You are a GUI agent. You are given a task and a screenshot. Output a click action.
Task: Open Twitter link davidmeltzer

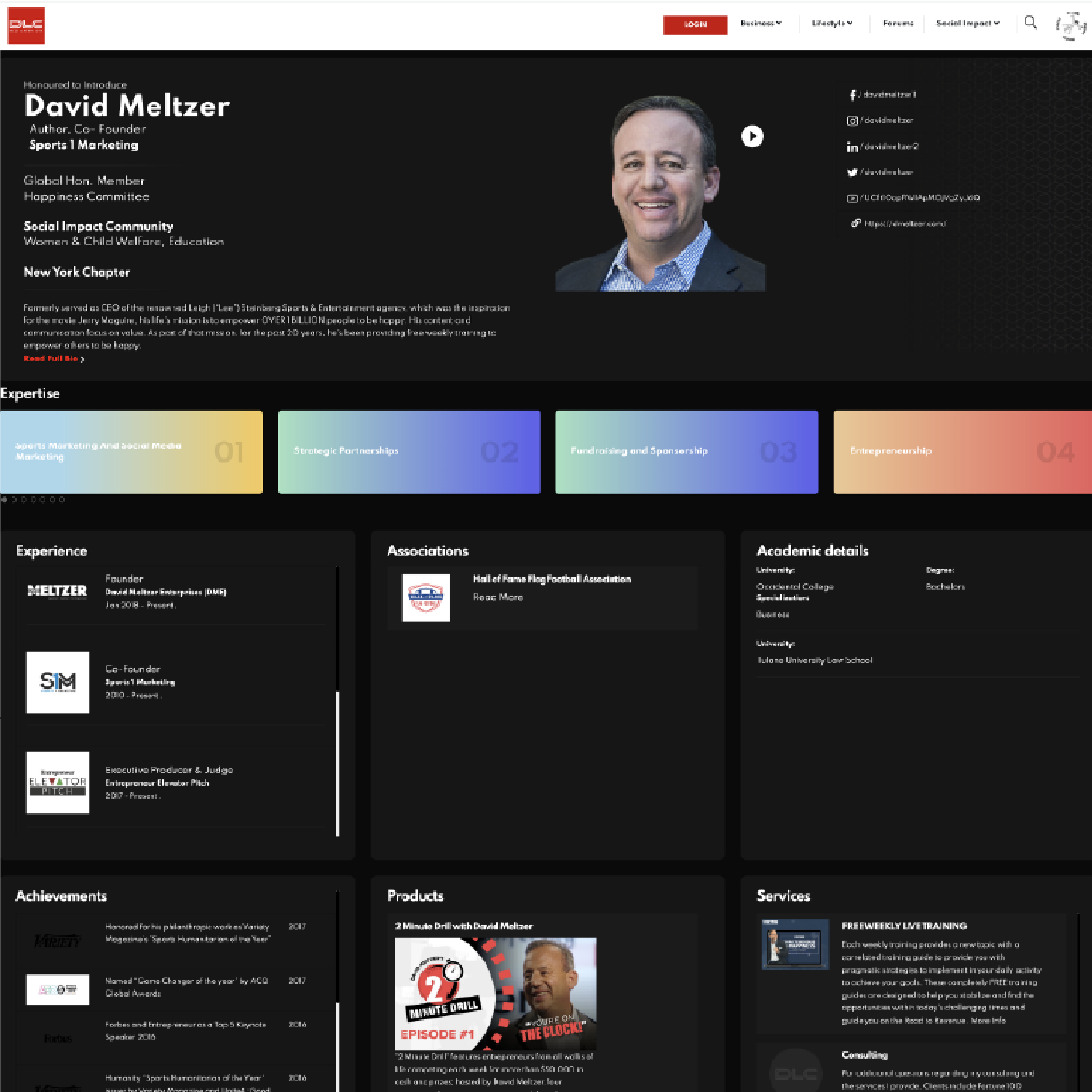(x=879, y=172)
